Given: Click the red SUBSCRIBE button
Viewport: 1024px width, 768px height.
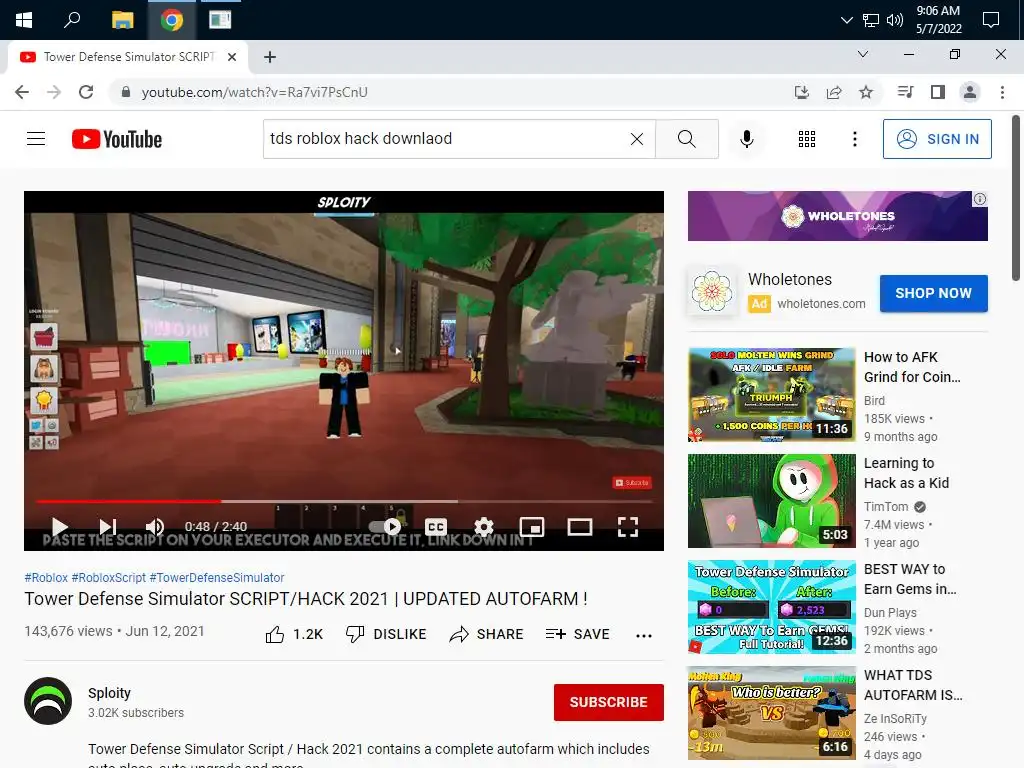Looking at the screenshot, I should pyautogui.click(x=609, y=702).
